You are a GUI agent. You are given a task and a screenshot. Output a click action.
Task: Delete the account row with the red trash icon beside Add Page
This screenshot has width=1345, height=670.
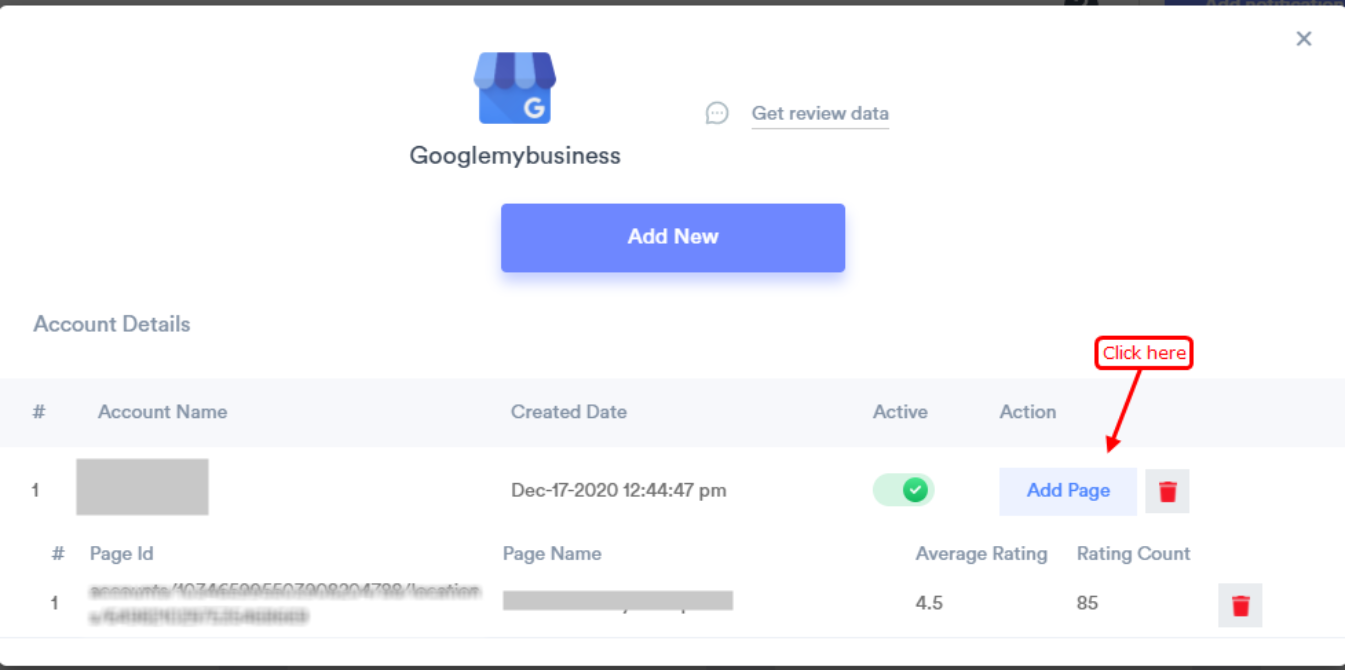[x=1167, y=491]
